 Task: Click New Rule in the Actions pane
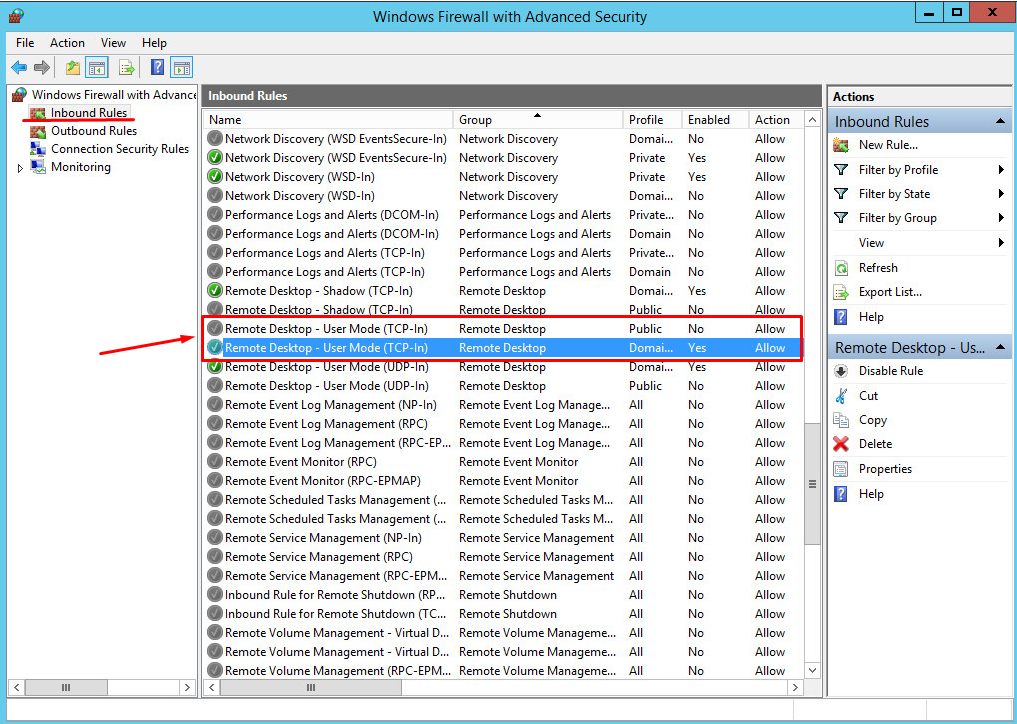click(887, 145)
